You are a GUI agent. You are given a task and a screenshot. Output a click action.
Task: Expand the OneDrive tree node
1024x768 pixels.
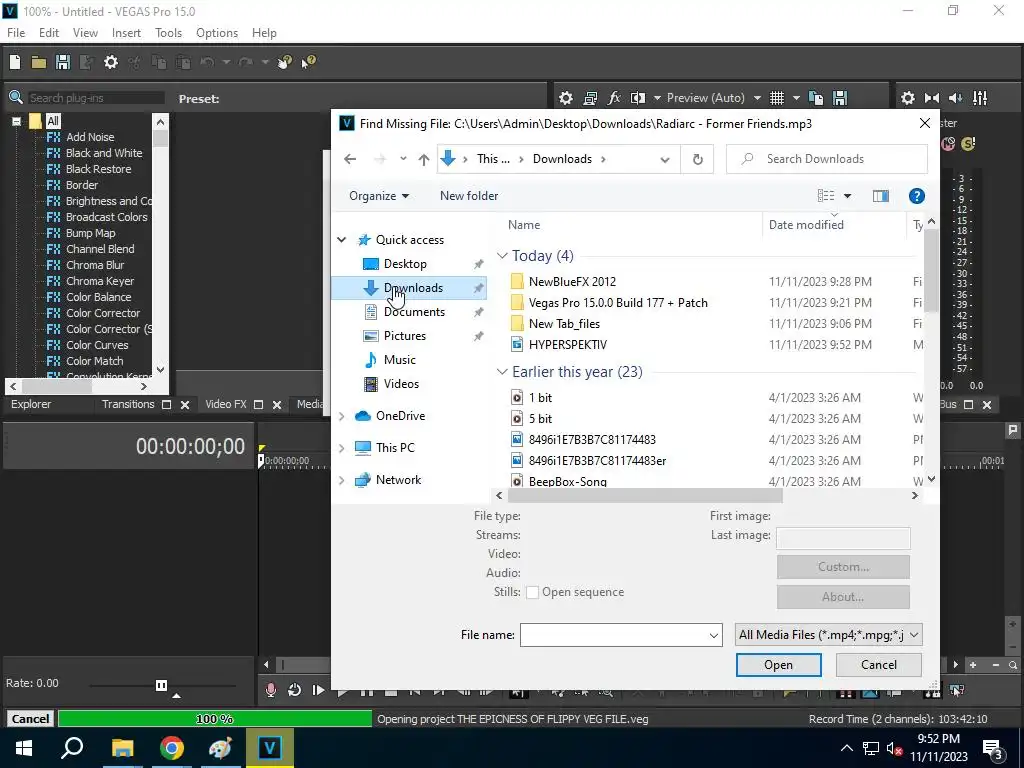pyautogui.click(x=342, y=416)
